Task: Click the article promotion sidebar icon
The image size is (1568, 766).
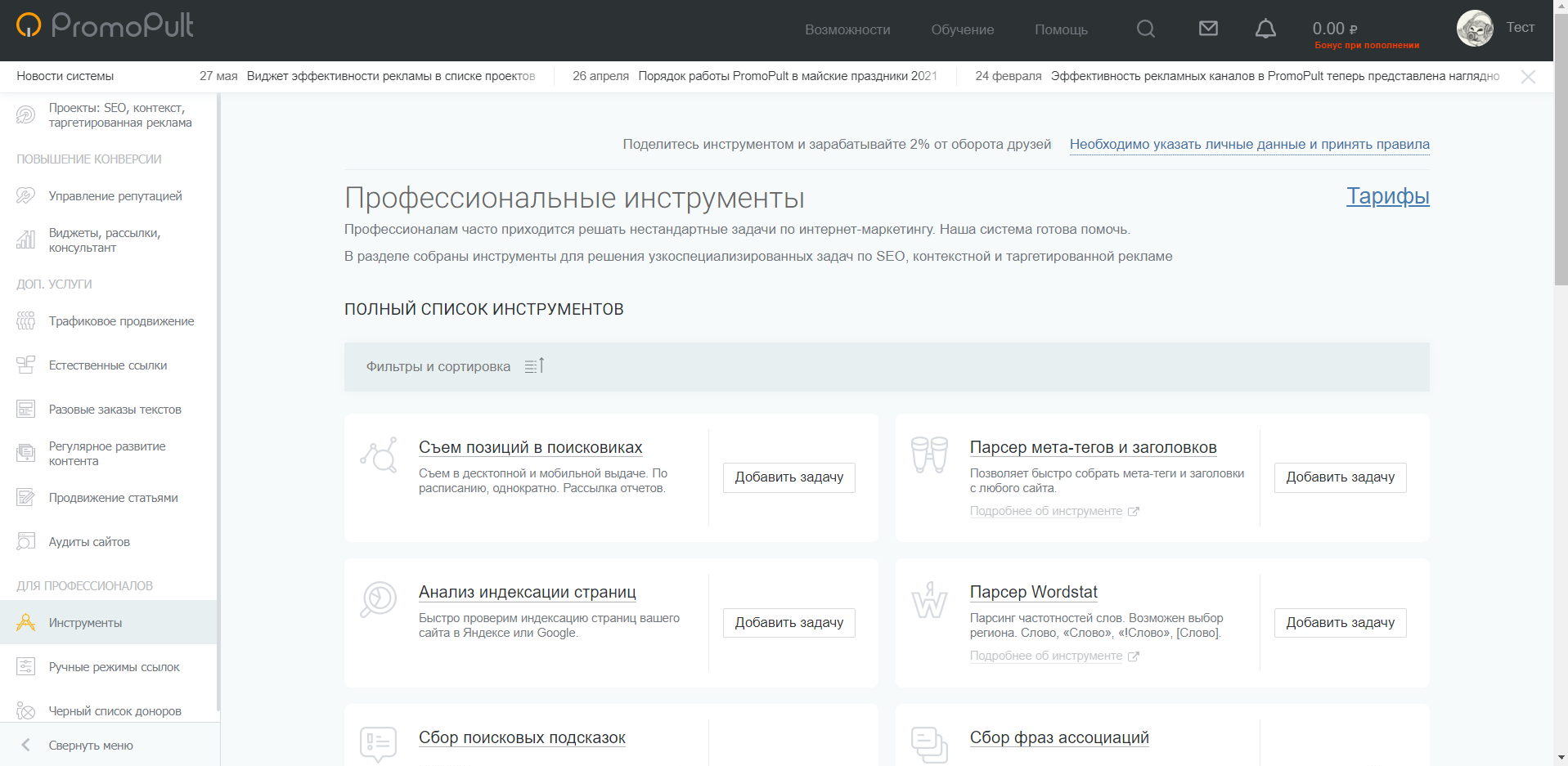Action: pyautogui.click(x=26, y=498)
